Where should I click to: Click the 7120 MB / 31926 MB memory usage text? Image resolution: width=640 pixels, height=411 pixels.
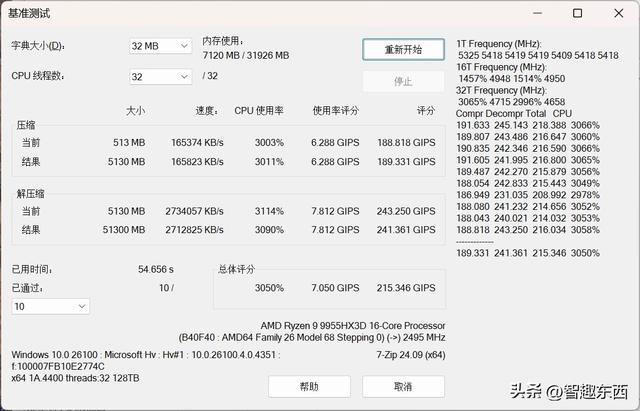tap(246, 56)
